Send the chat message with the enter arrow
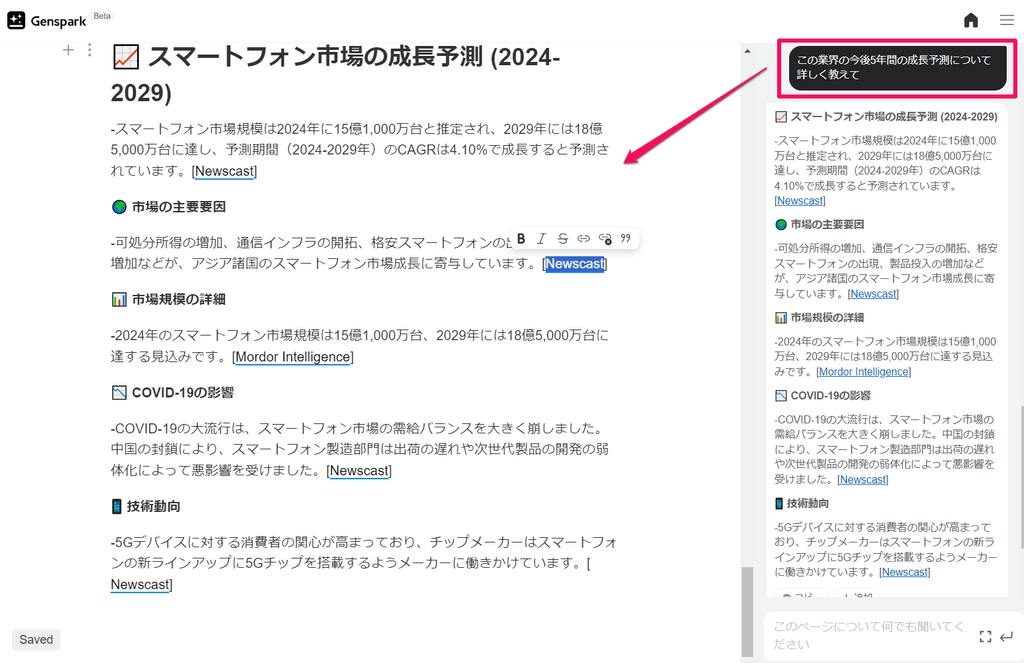Viewport: 1024px width, 663px height. tap(1006, 636)
